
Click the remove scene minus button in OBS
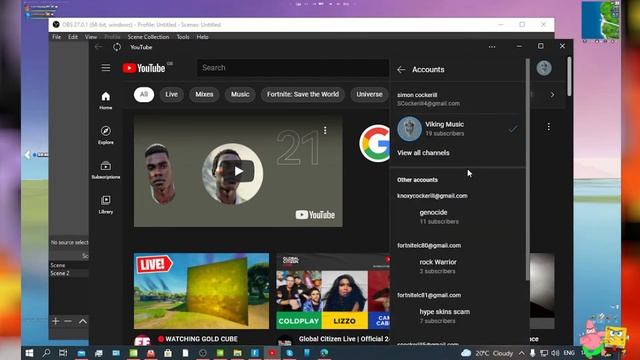(x=68, y=321)
